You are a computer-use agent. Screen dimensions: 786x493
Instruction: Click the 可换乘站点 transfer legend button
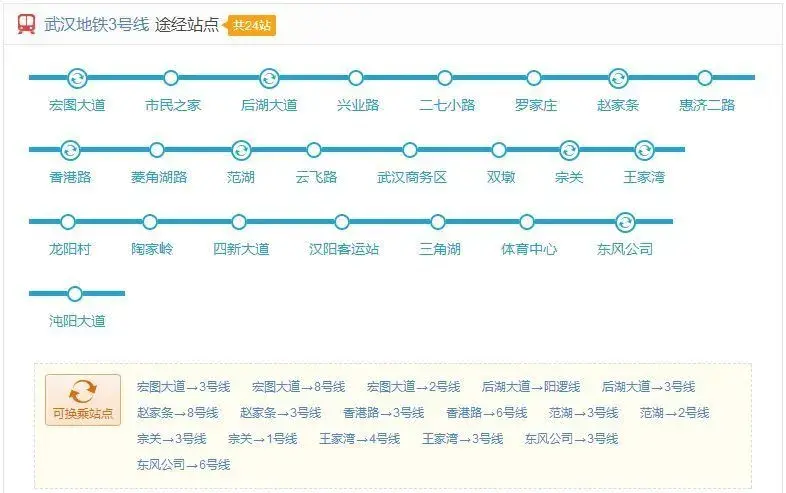[83, 400]
